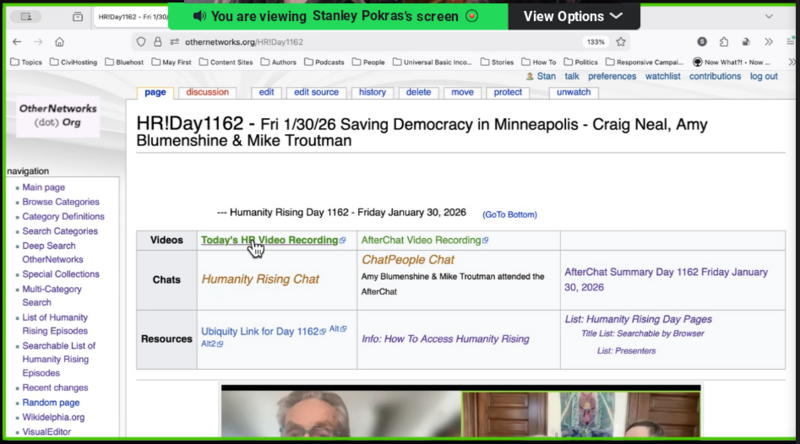Open Main page in navigation
Viewport: 800px width, 444px height.
point(43,187)
